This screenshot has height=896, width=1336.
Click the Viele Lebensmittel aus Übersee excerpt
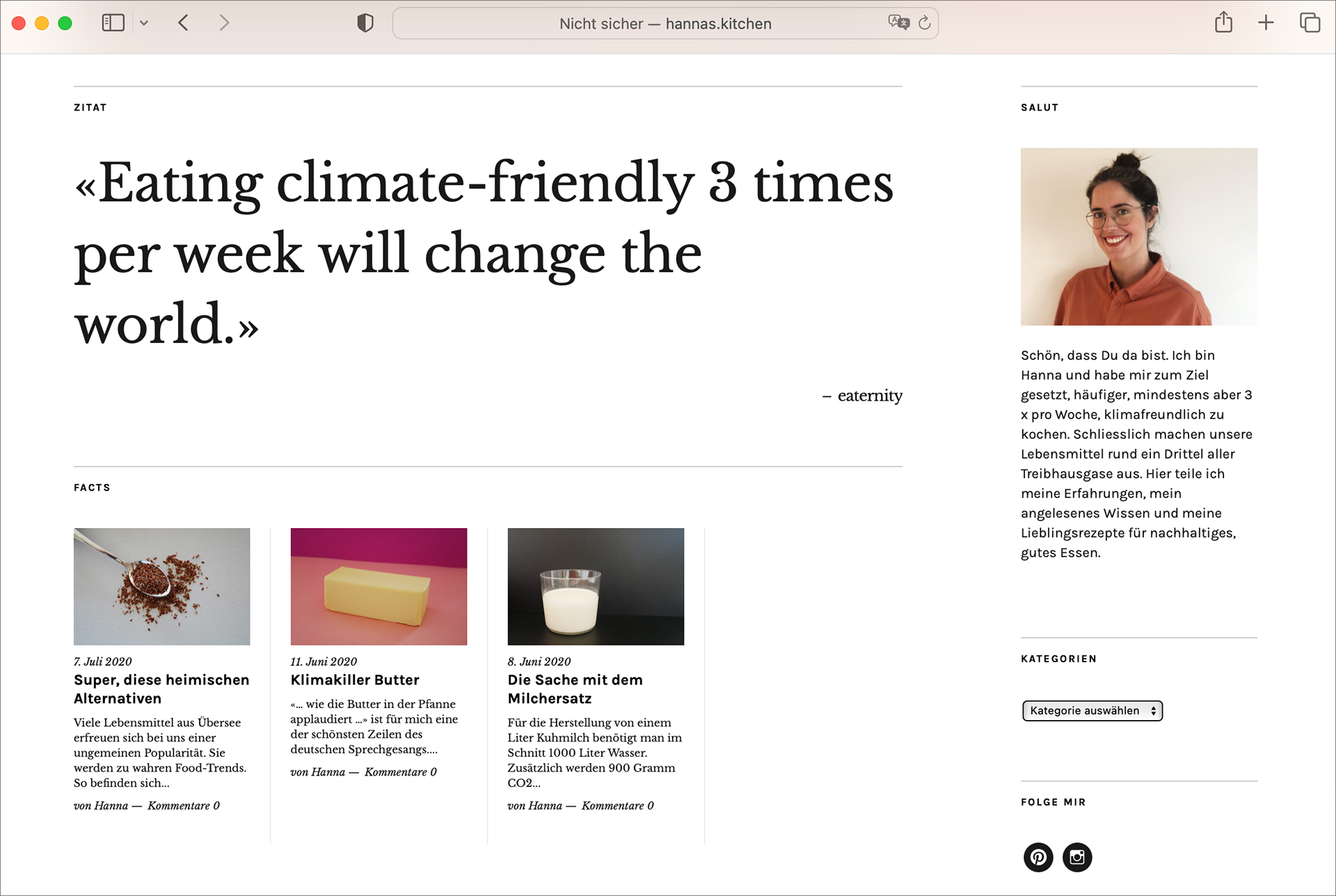tap(160, 753)
